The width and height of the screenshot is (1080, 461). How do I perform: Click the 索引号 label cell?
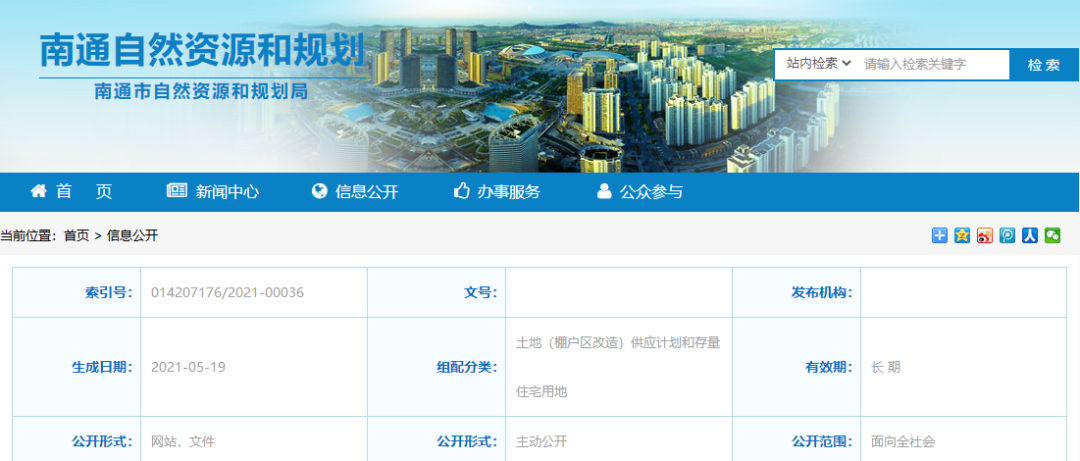(x=76, y=292)
